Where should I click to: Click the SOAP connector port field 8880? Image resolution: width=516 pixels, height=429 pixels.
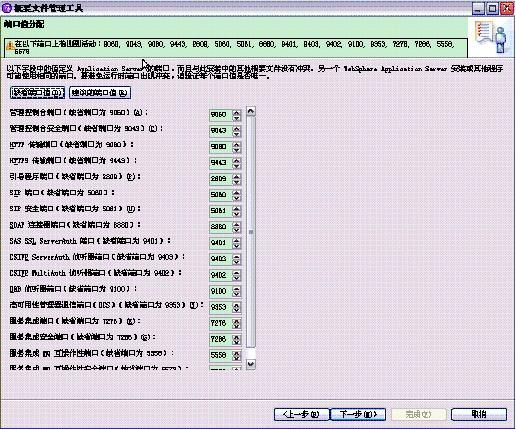tap(220, 227)
